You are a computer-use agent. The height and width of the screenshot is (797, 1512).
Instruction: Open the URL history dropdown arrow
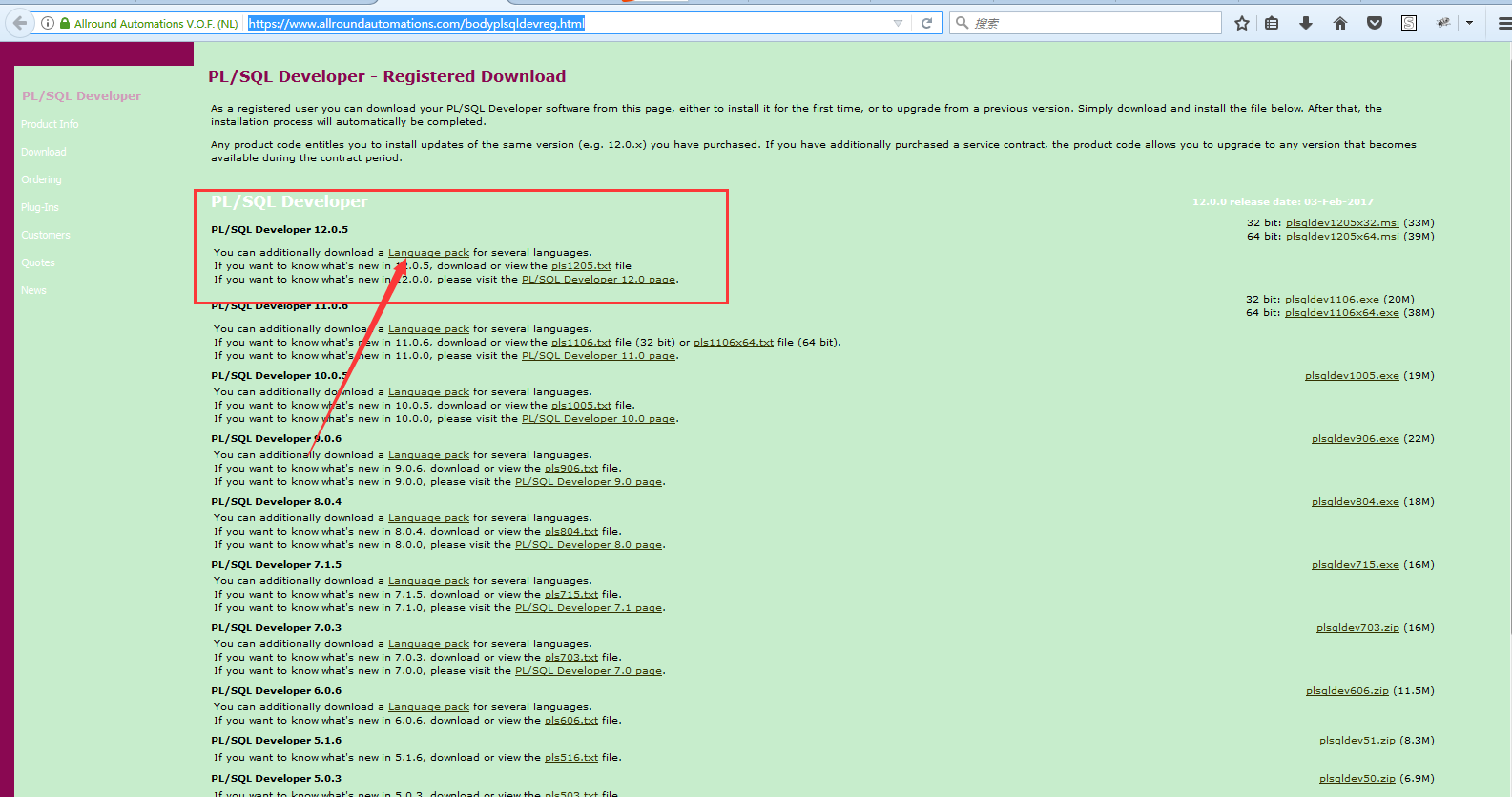click(898, 23)
